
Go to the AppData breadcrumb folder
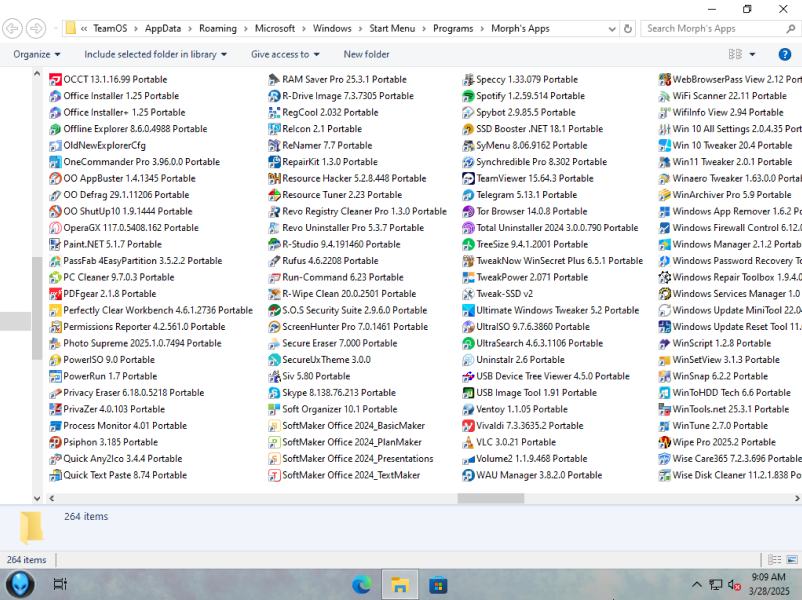163,29
